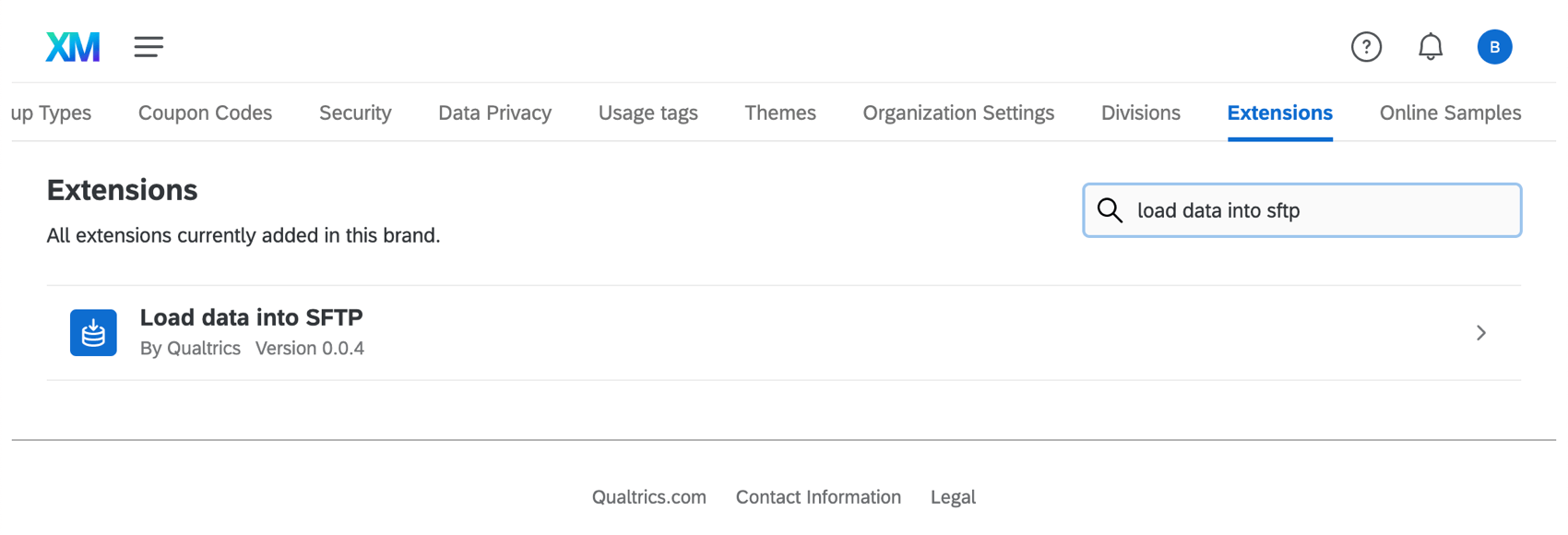Select the Divisions tab
1568x535 pixels.
pos(1140,113)
